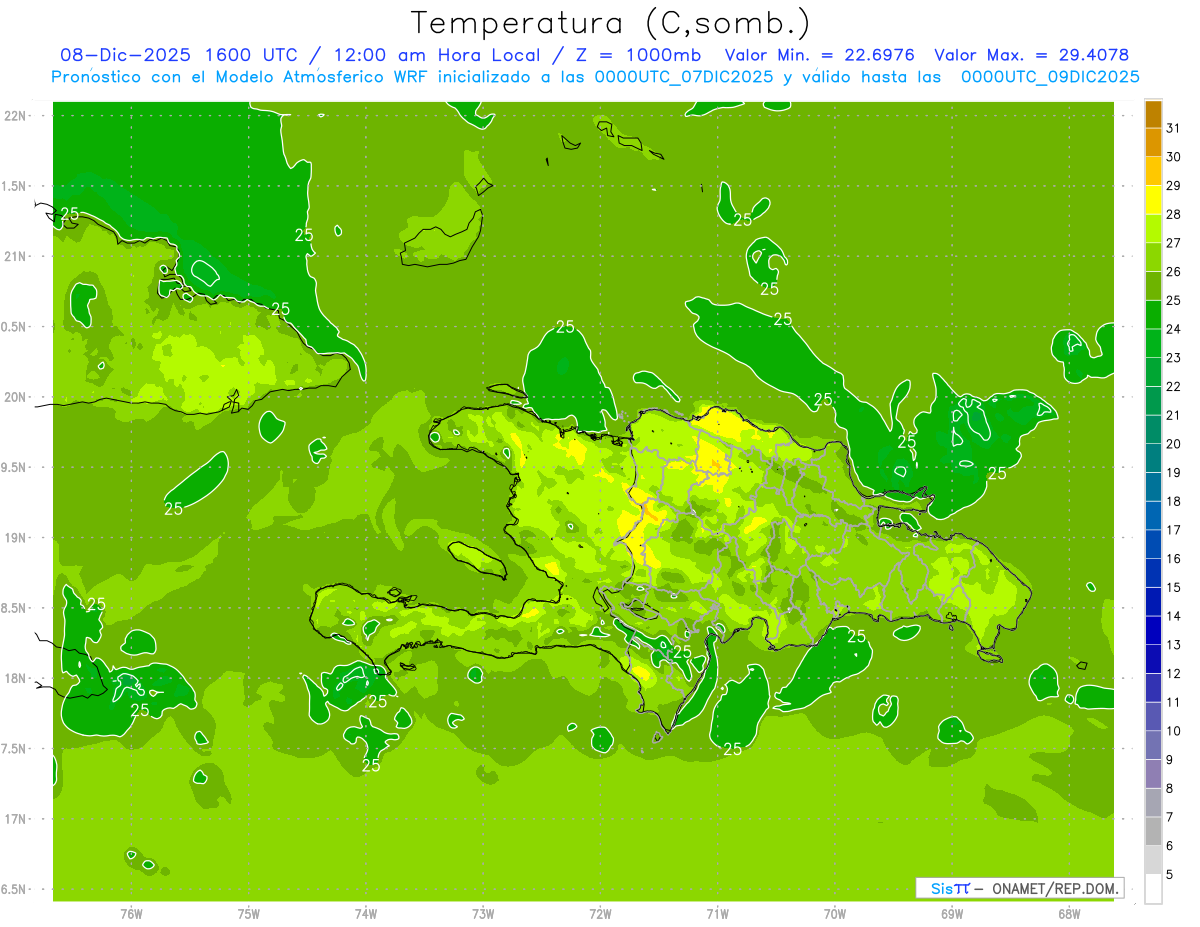The width and height of the screenshot is (1200, 927).
Task: Click the map title 'Temperatura (C,somb.)'
Action: click(x=611, y=23)
